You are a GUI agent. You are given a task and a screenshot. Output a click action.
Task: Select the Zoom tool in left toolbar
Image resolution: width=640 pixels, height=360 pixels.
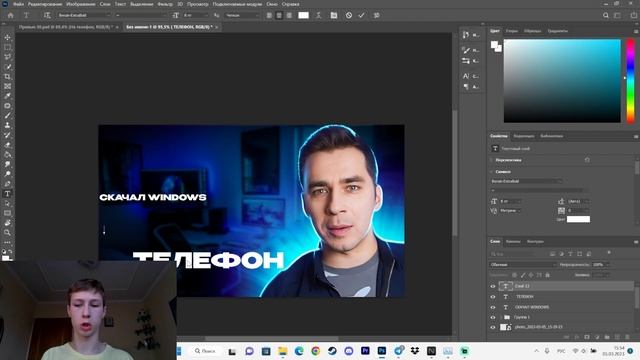tap(7, 233)
